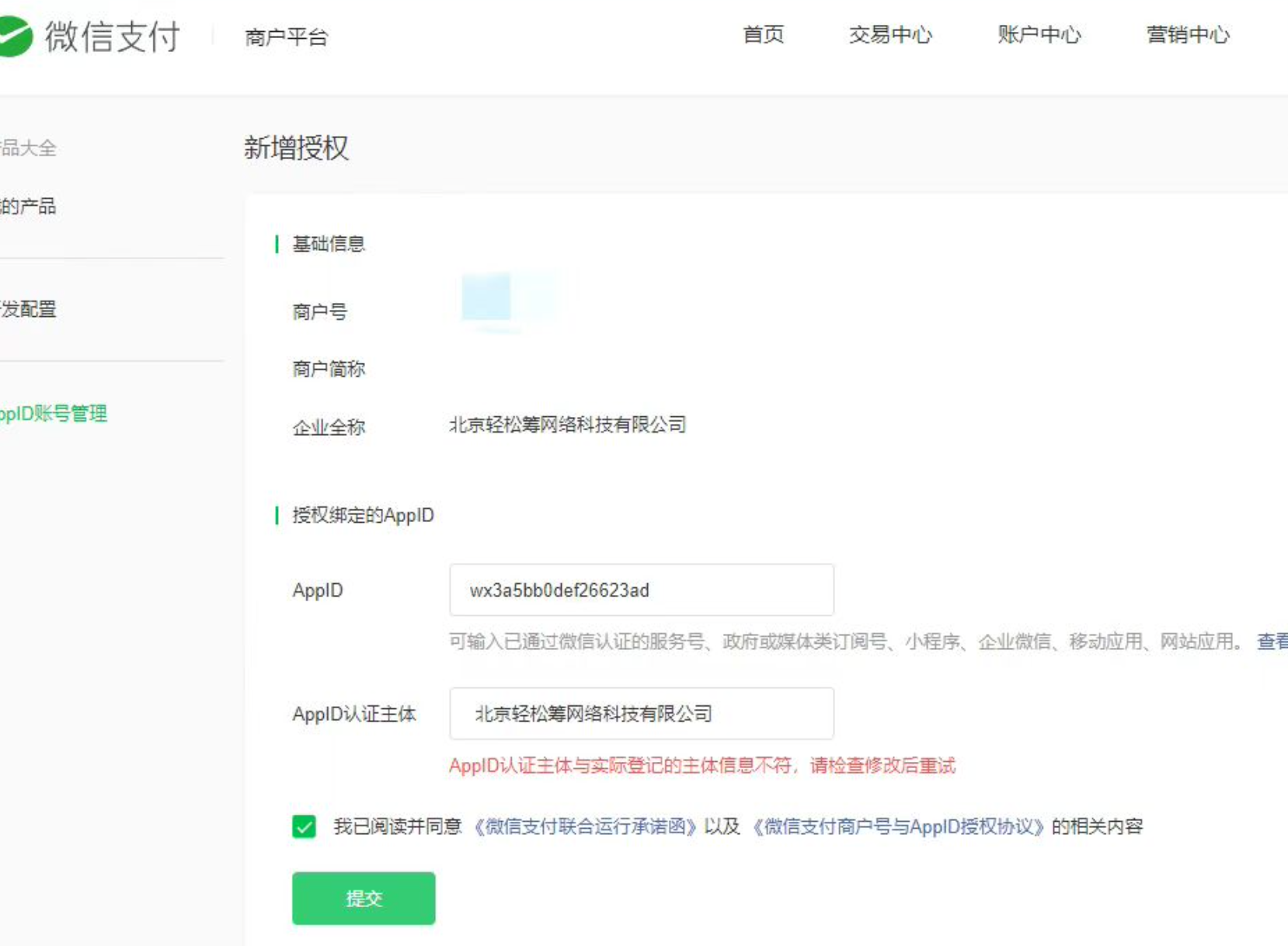Switch to 营销中心 in the top menu

1188,35
